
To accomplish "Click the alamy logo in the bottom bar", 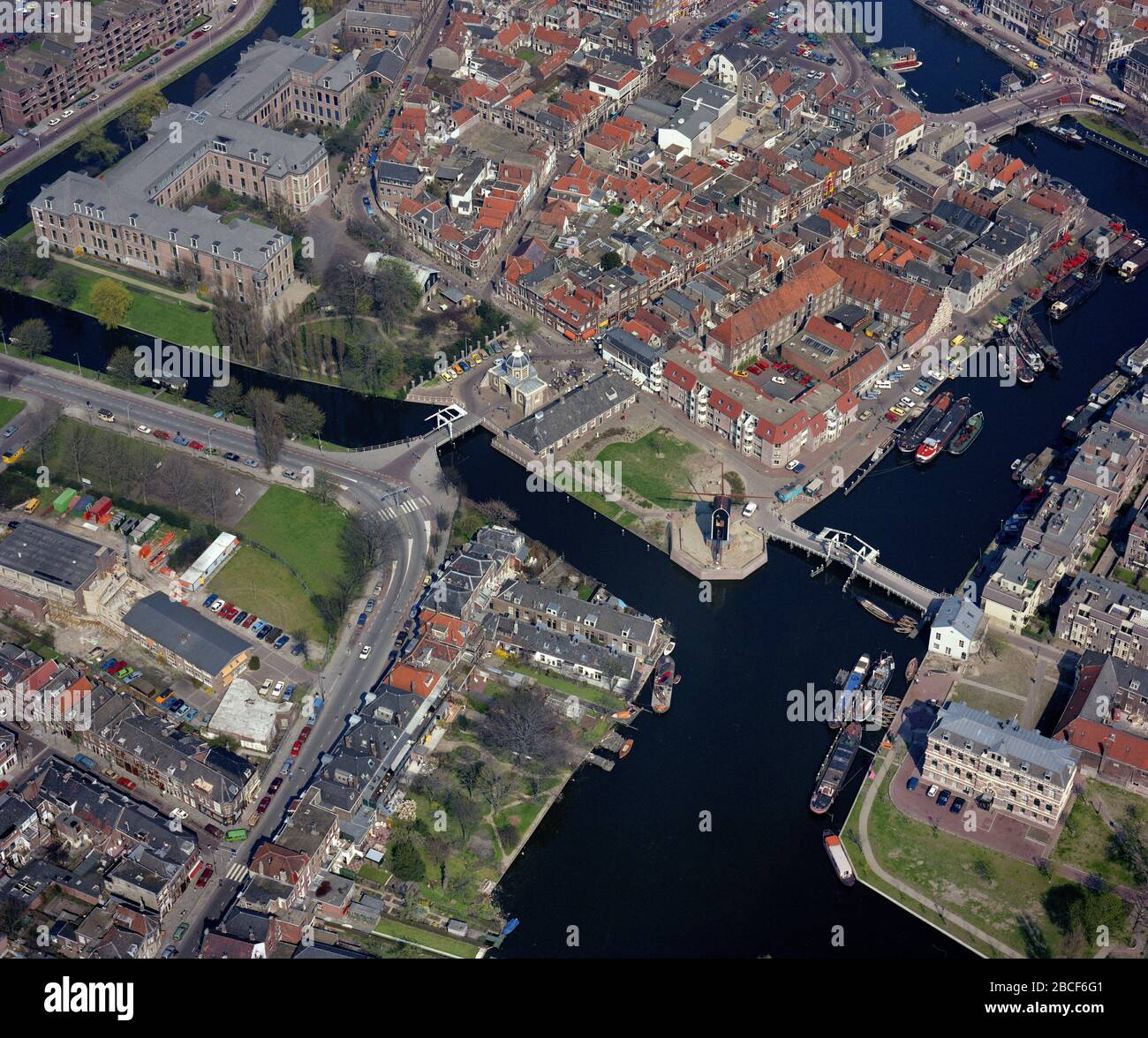I will pyautogui.click(x=88, y=998).
